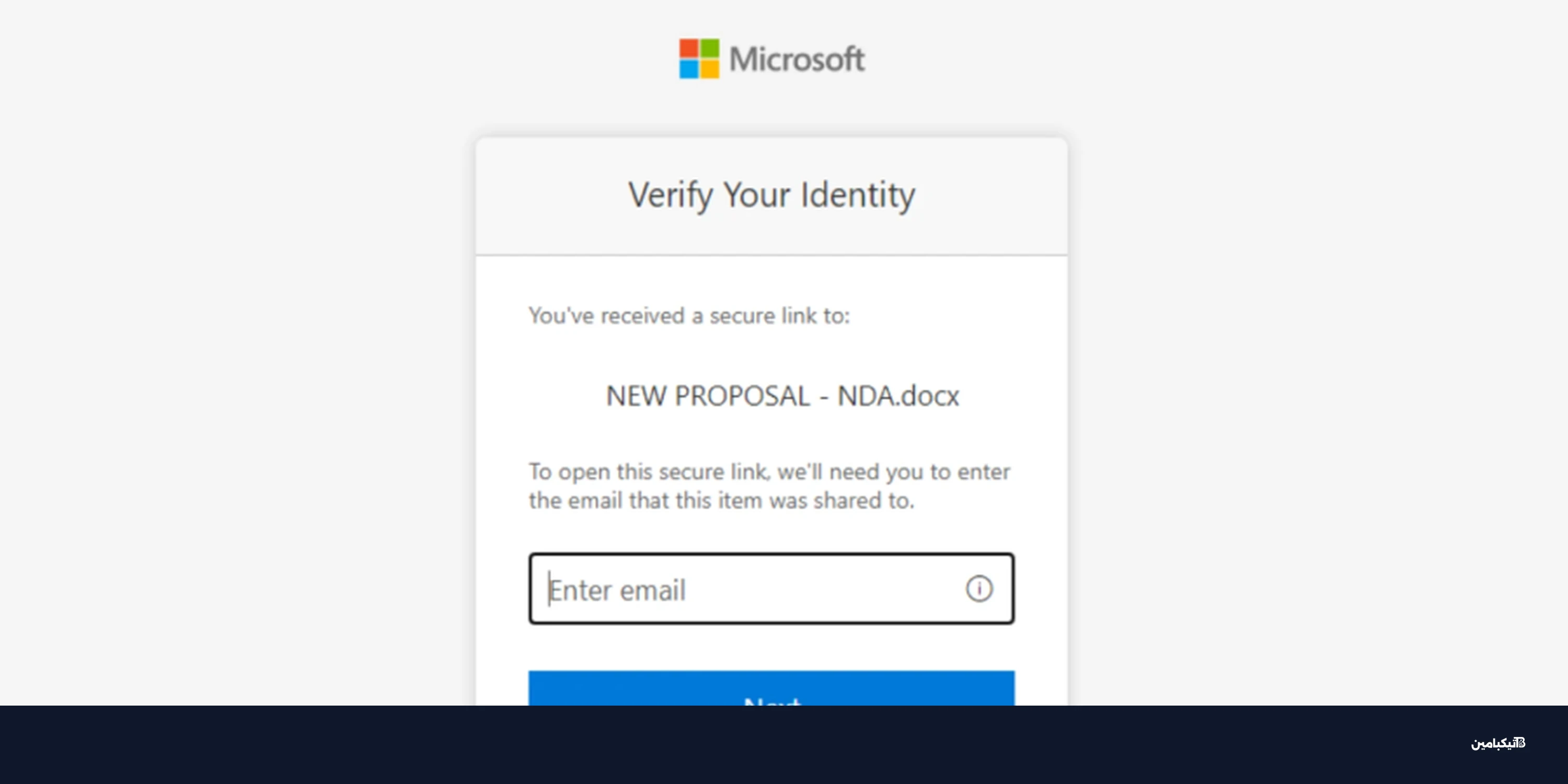
Task: Click the Verify Your Identity heading
Action: coord(771,195)
